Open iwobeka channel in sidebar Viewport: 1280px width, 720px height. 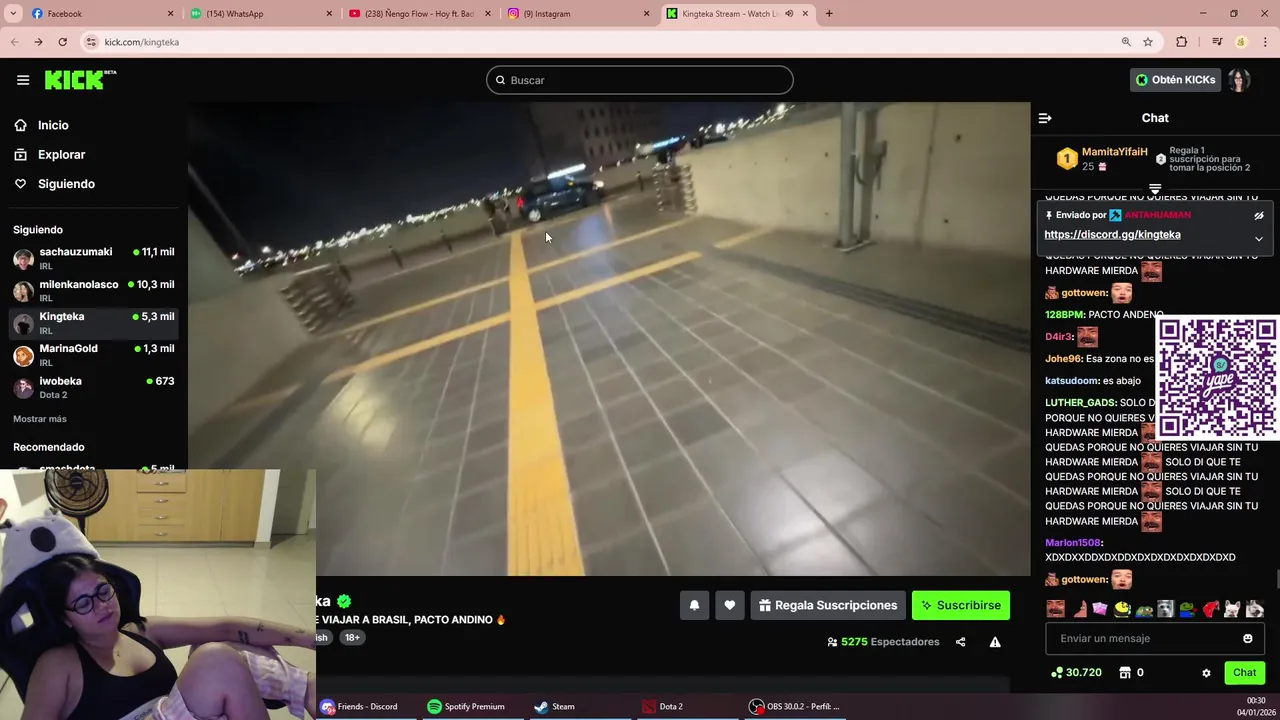point(94,387)
